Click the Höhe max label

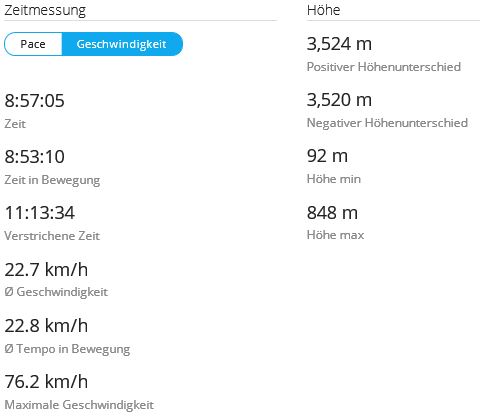(335, 235)
